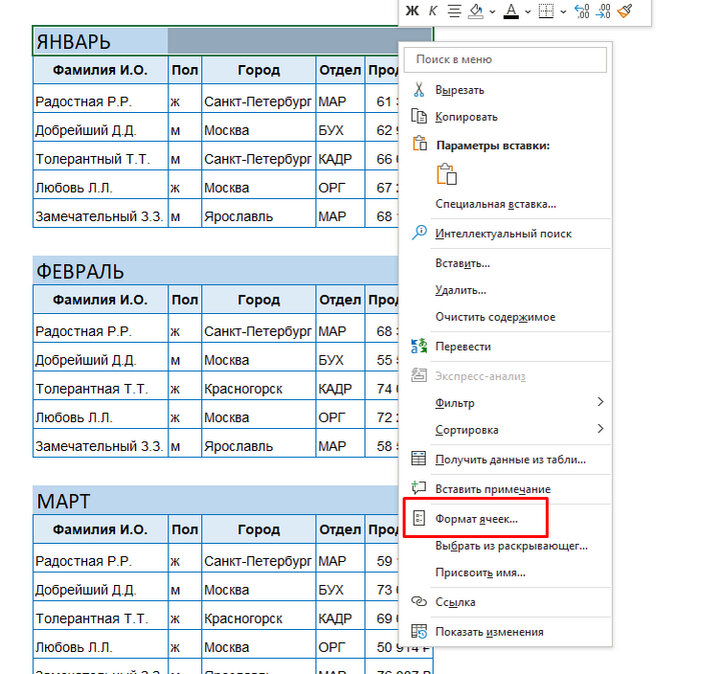This screenshot has width=701, height=674.
Task: Click the scissors icon next to Вырезать
Action: (419, 90)
